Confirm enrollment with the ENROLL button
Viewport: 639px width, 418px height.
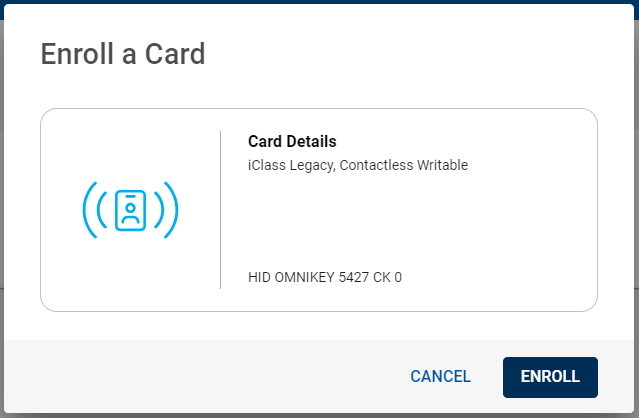coord(550,377)
